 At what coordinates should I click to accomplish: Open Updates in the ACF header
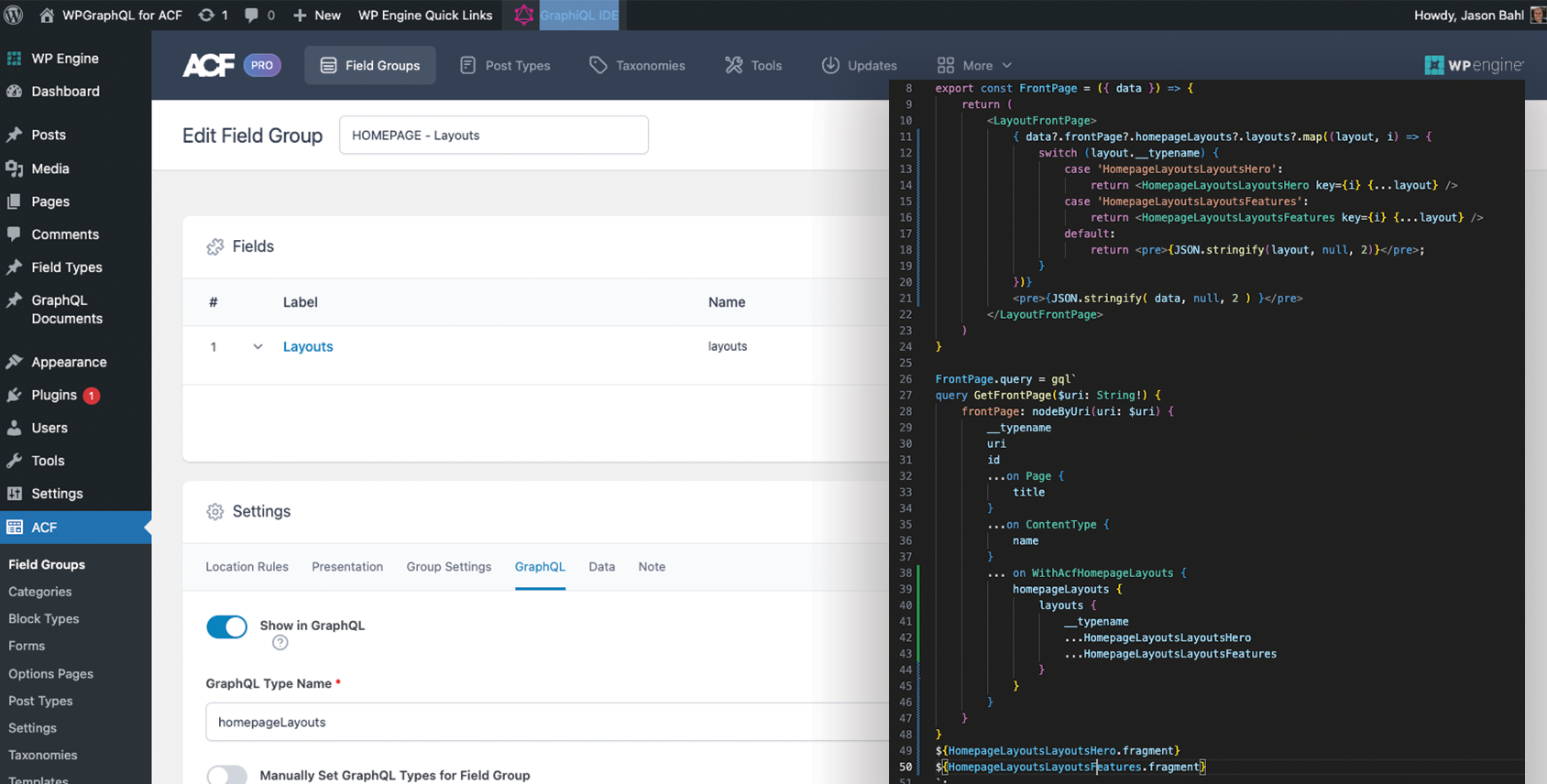pyautogui.click(x=859, y=65)
